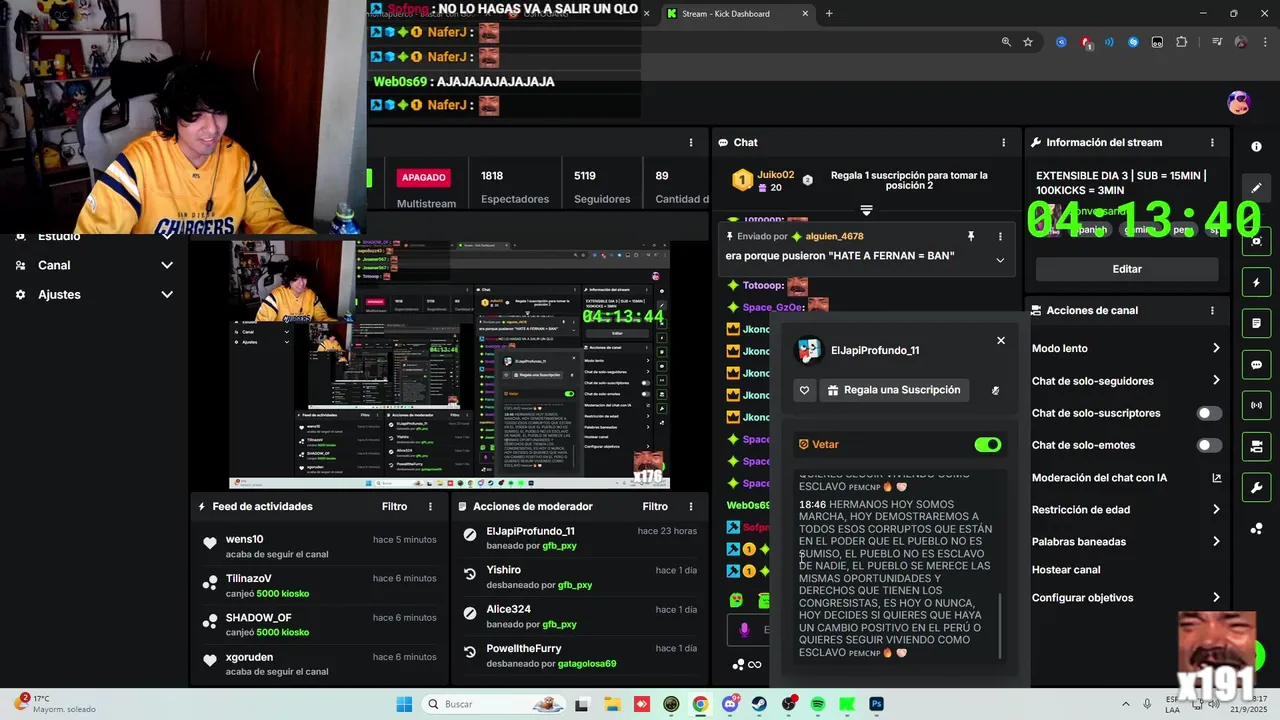This screenshot has width=1280, height=720.
Task: Open the Información del stream three-dot menu
Action: click(x=1212, y=142)
